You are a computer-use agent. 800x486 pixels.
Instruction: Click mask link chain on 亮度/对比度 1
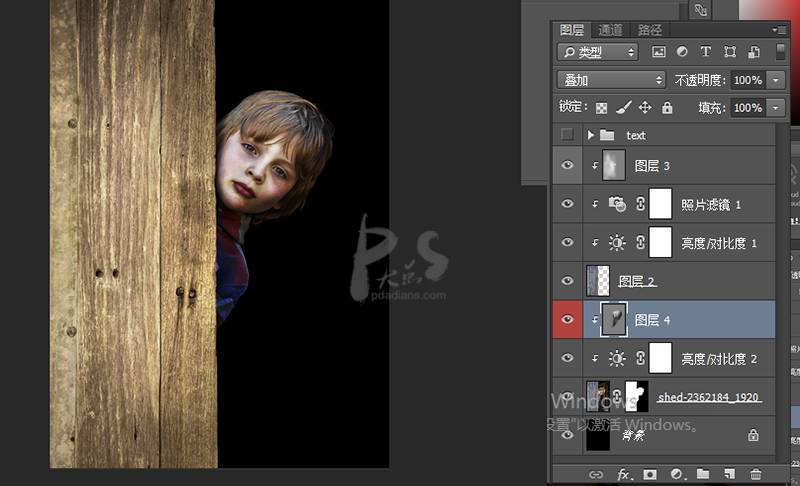(x=640, y=242)
